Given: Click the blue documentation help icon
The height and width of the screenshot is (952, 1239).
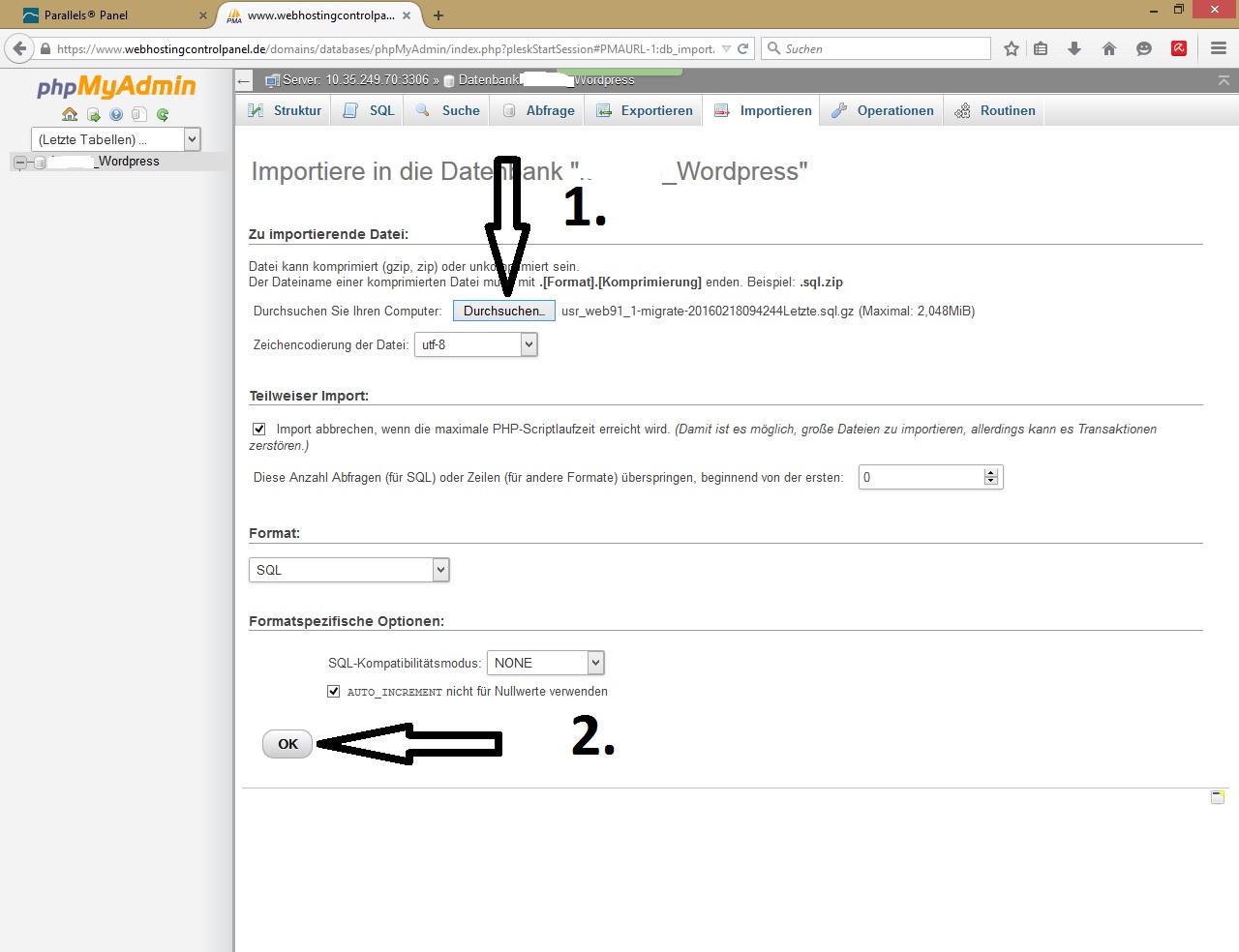Looking at the screenshot, I should pos(116,114).
